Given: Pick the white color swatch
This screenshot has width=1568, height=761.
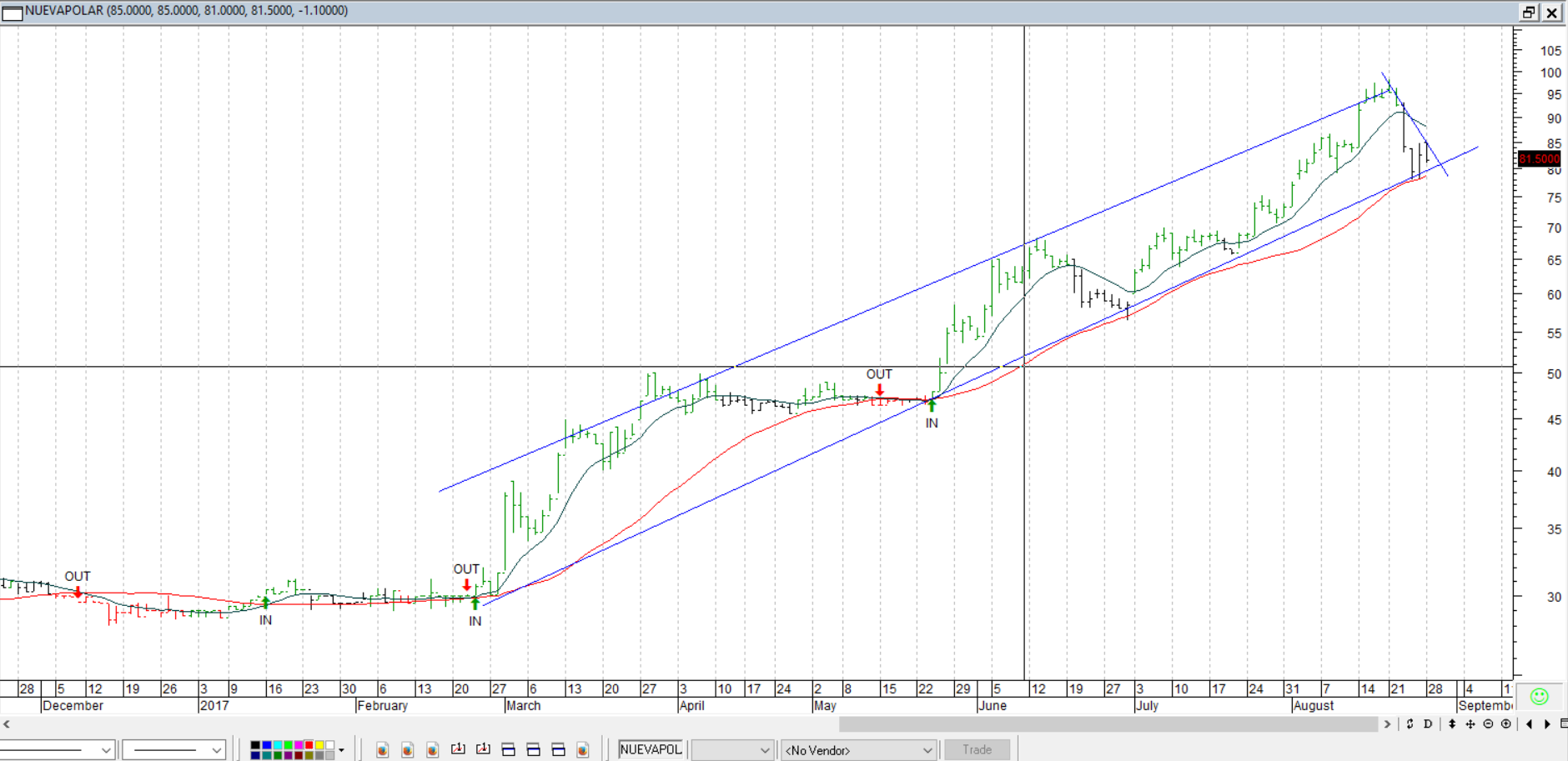Looking at the screenshot, I should (330, 745).
